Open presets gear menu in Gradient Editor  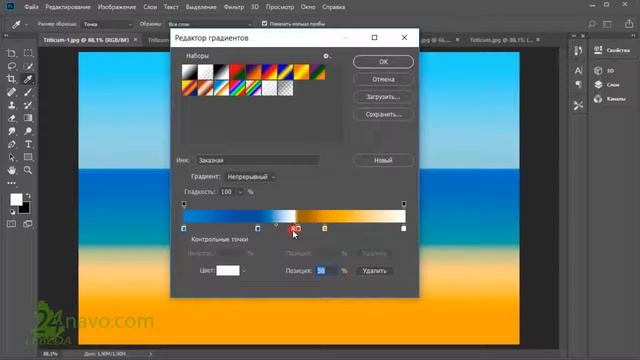click(327, 56)
